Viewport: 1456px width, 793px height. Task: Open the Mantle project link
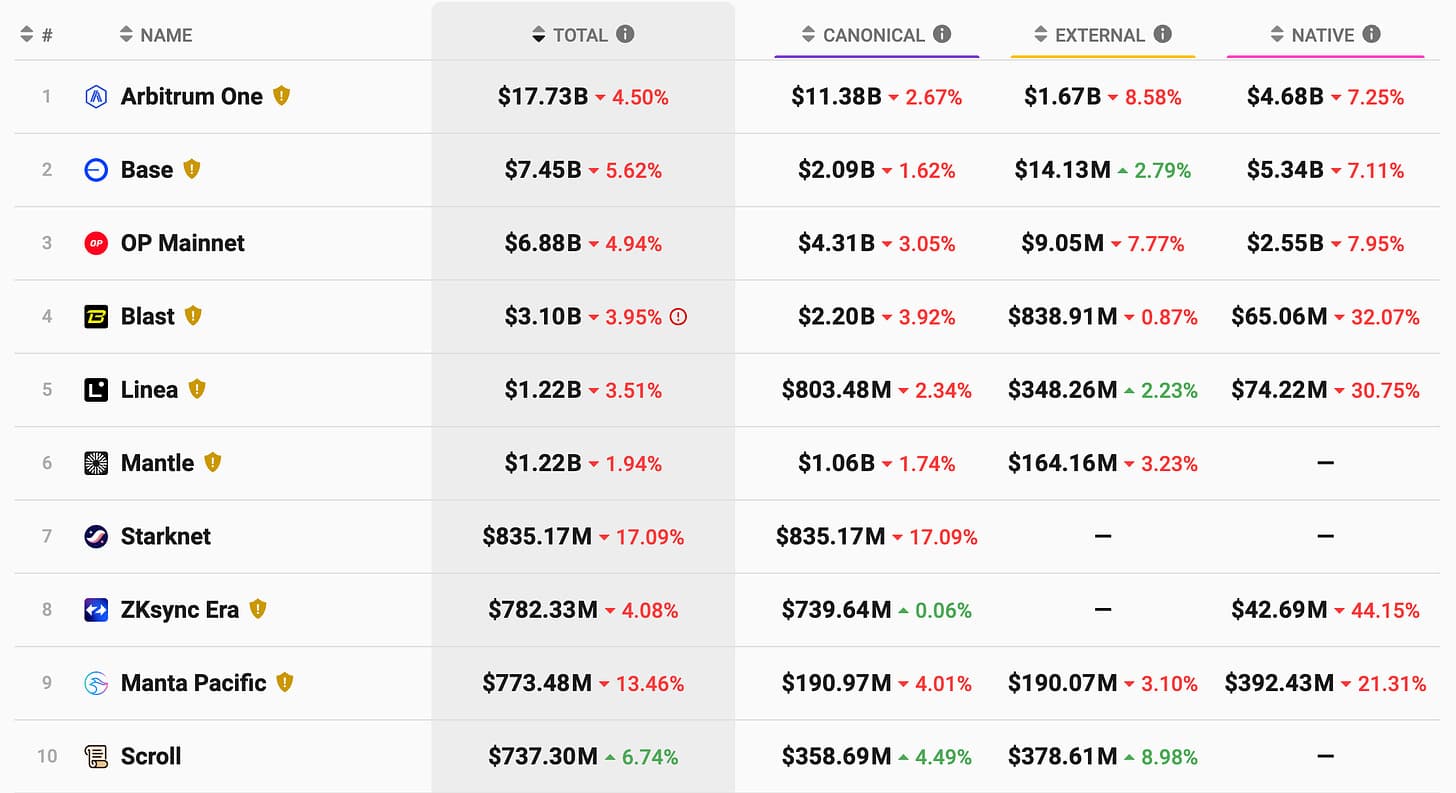pos(158,463)
